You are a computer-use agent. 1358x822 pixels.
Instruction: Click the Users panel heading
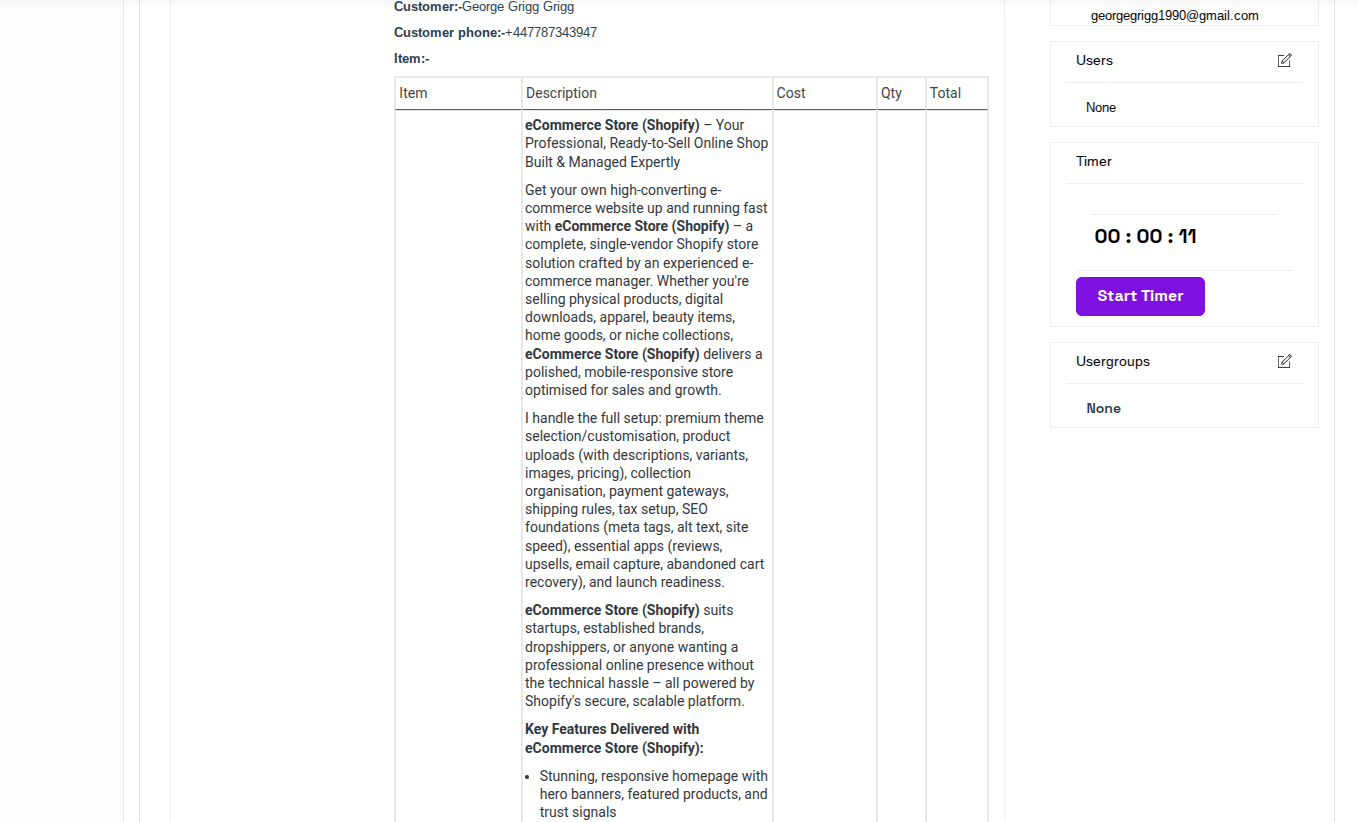click(x=1094, y=61)
